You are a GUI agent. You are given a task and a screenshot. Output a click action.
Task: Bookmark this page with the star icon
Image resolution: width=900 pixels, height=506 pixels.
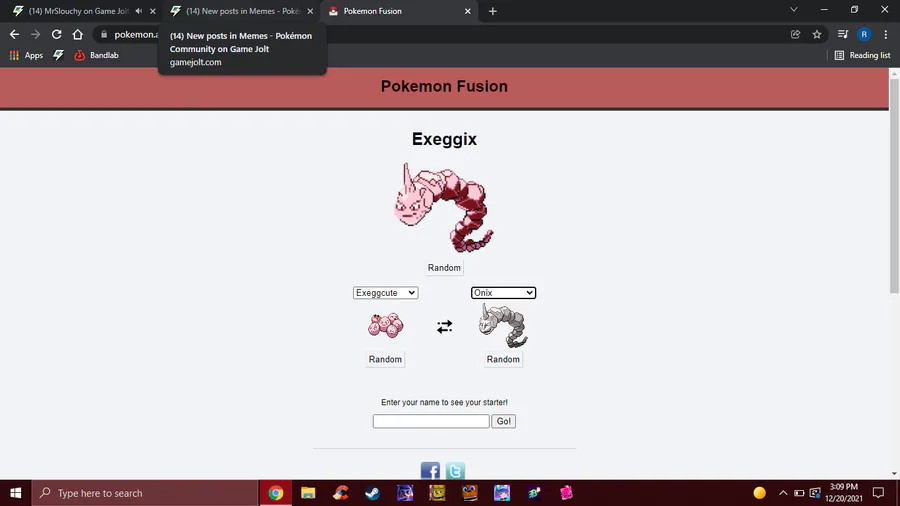tap(817, 34)
